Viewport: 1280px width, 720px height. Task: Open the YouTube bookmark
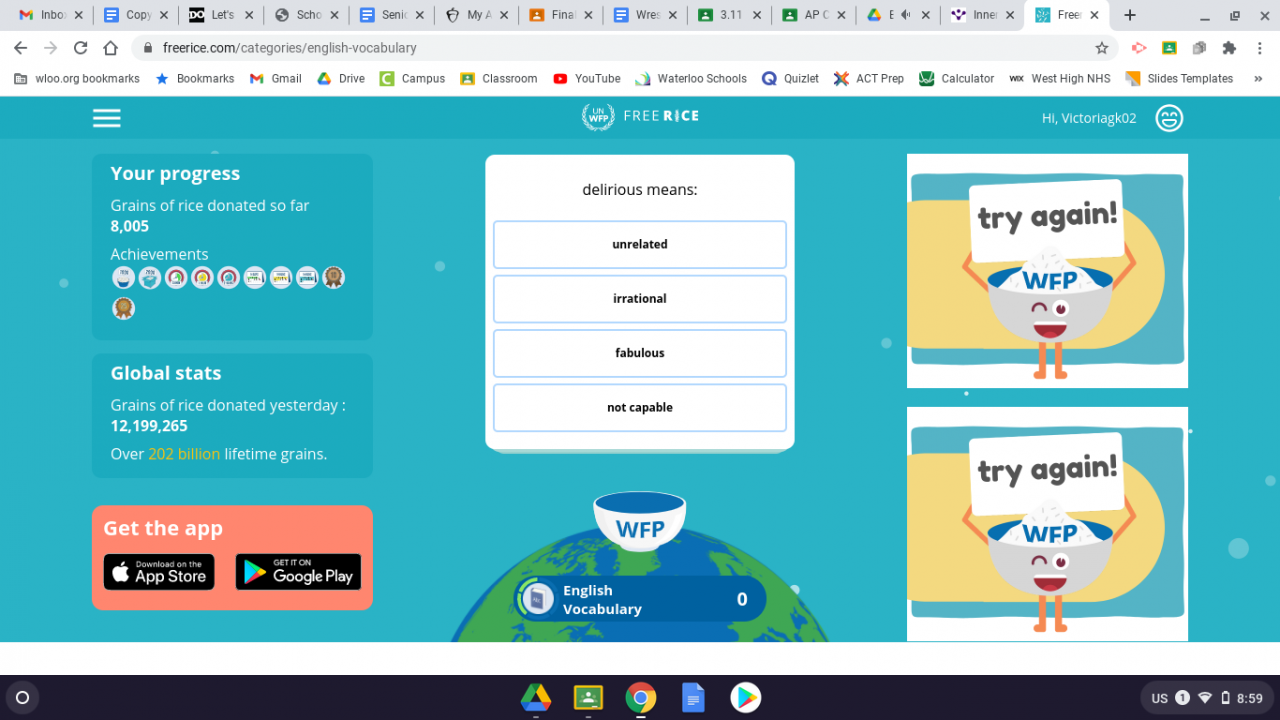click(587, 78)
